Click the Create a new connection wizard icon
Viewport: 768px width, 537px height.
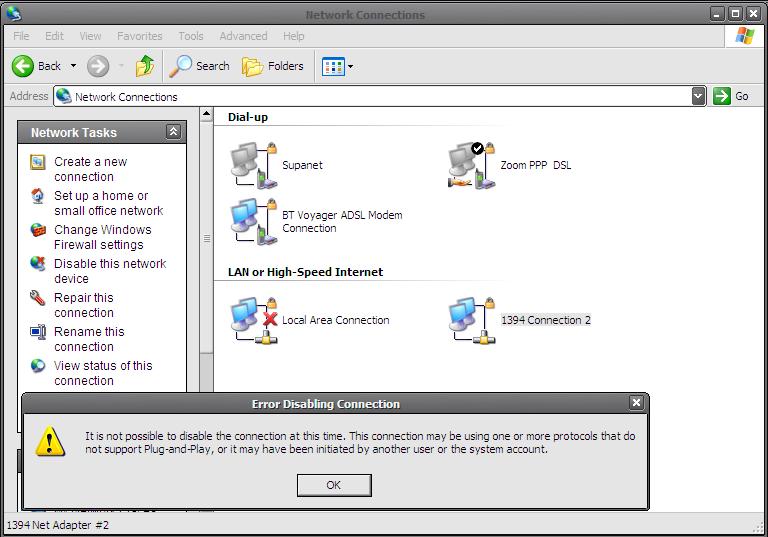(x=38, y=162)
